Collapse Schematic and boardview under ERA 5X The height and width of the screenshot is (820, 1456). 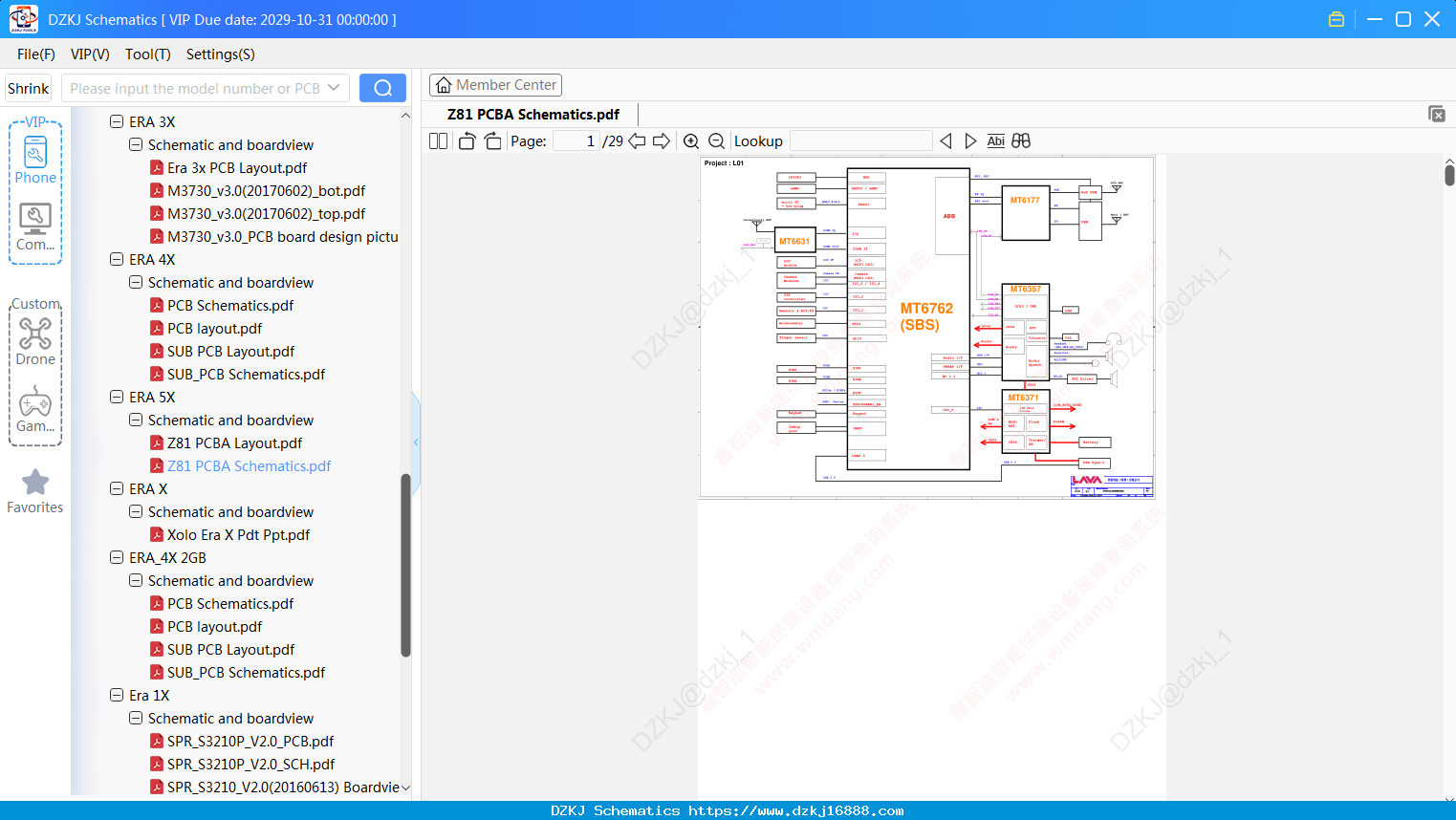pyautogui.click(x=136, y=420)
